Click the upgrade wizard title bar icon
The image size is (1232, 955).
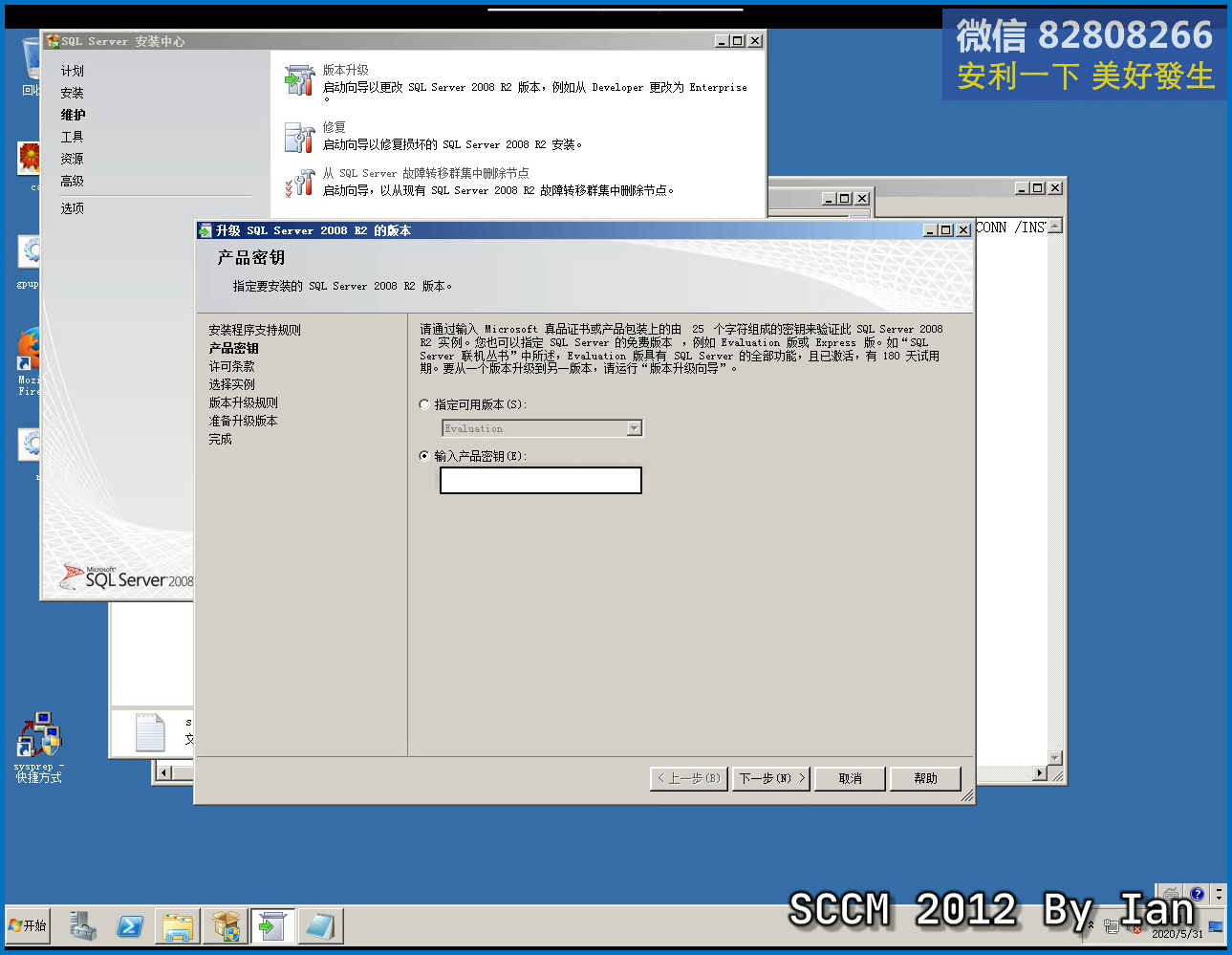[x=205, y=230]
